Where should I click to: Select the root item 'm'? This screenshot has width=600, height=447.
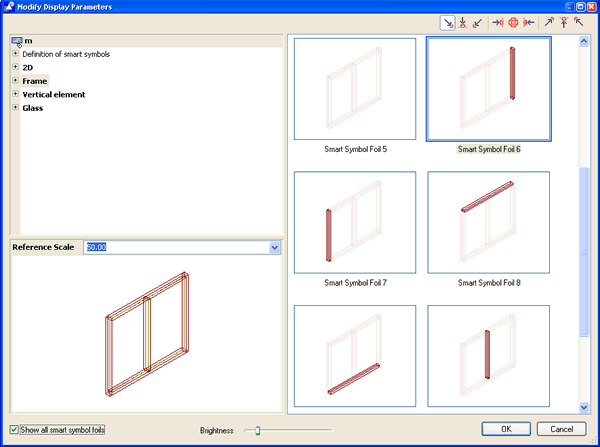[28, 41]
